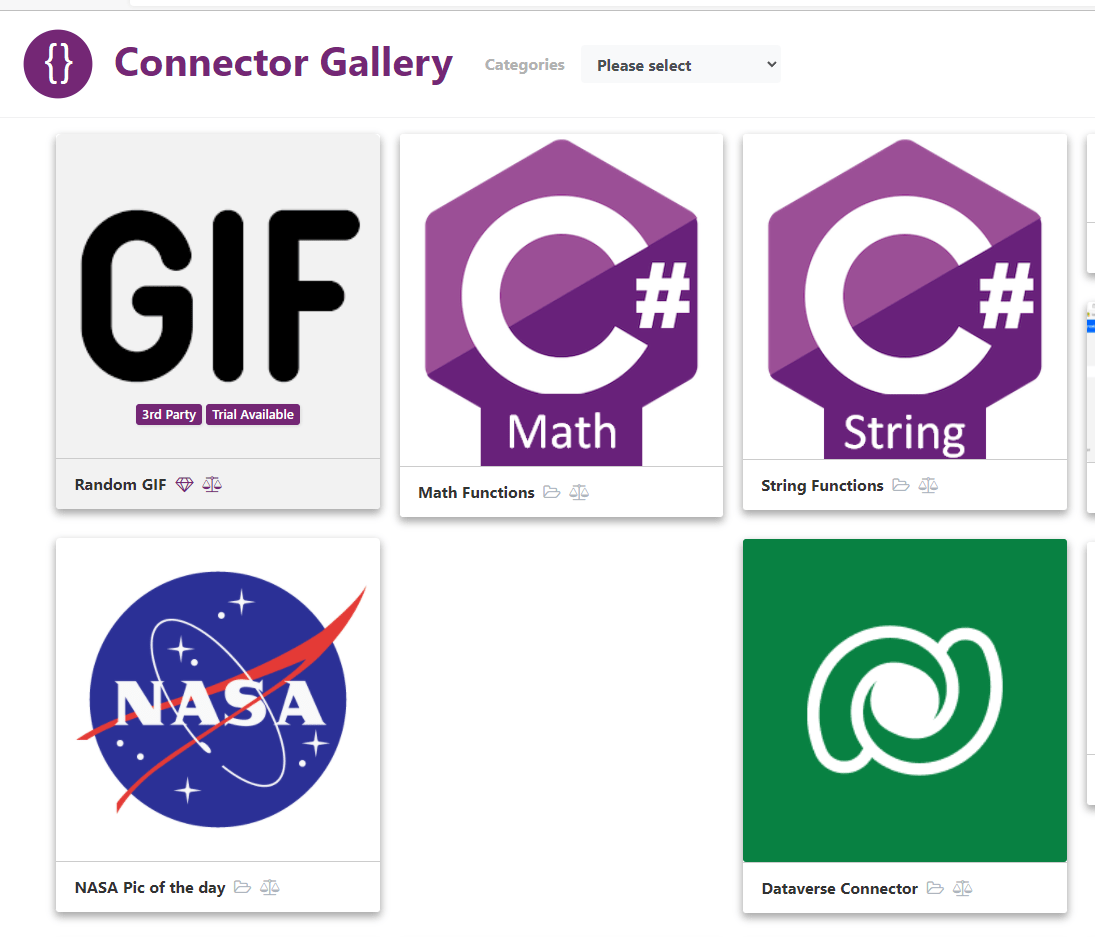This screenshot has width=1095, height=938.
Task: Click the folder icon next to Dataverse Connector
Action: click(x=935, y=888)
